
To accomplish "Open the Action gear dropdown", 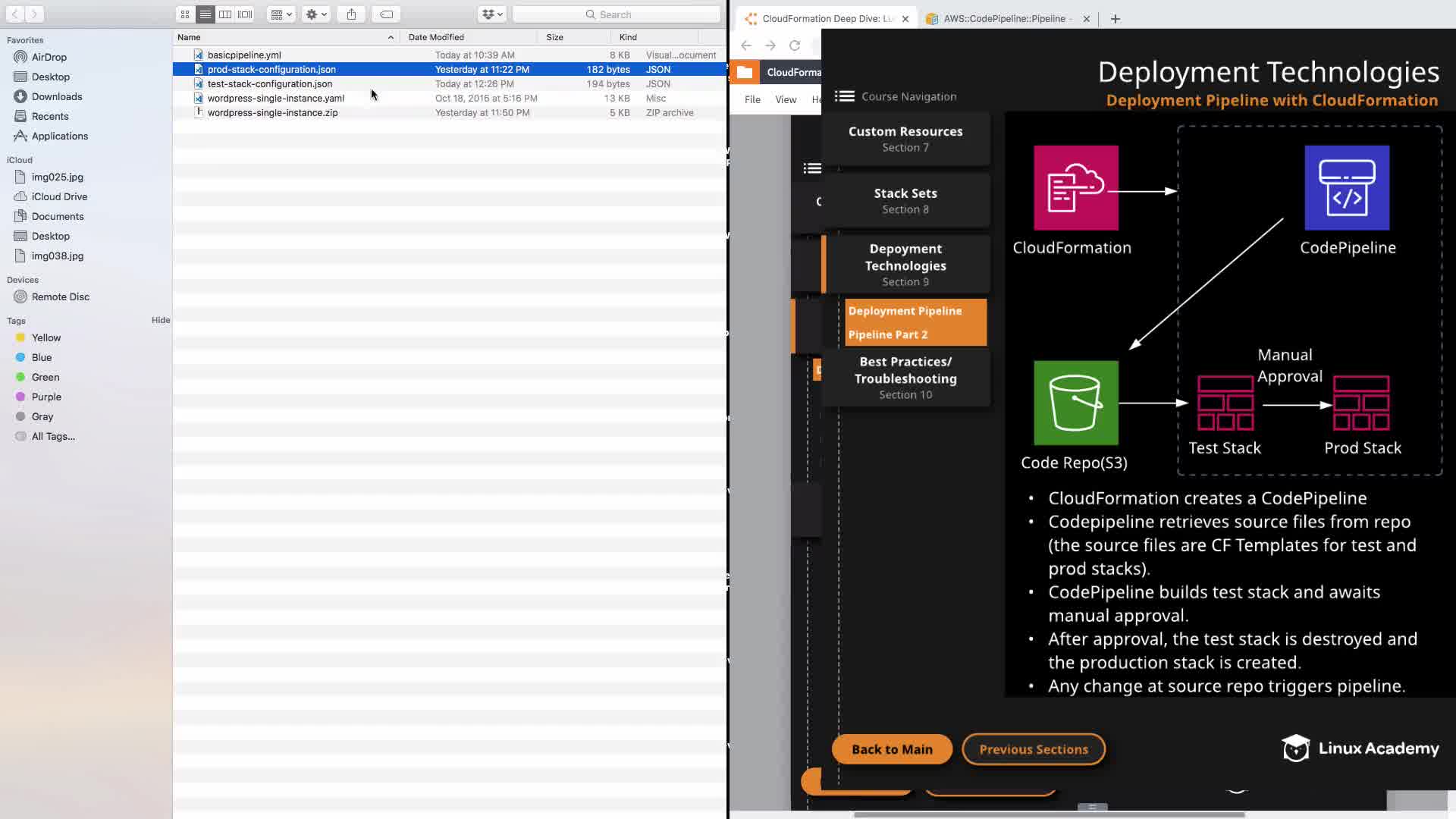I will point(315,14).
